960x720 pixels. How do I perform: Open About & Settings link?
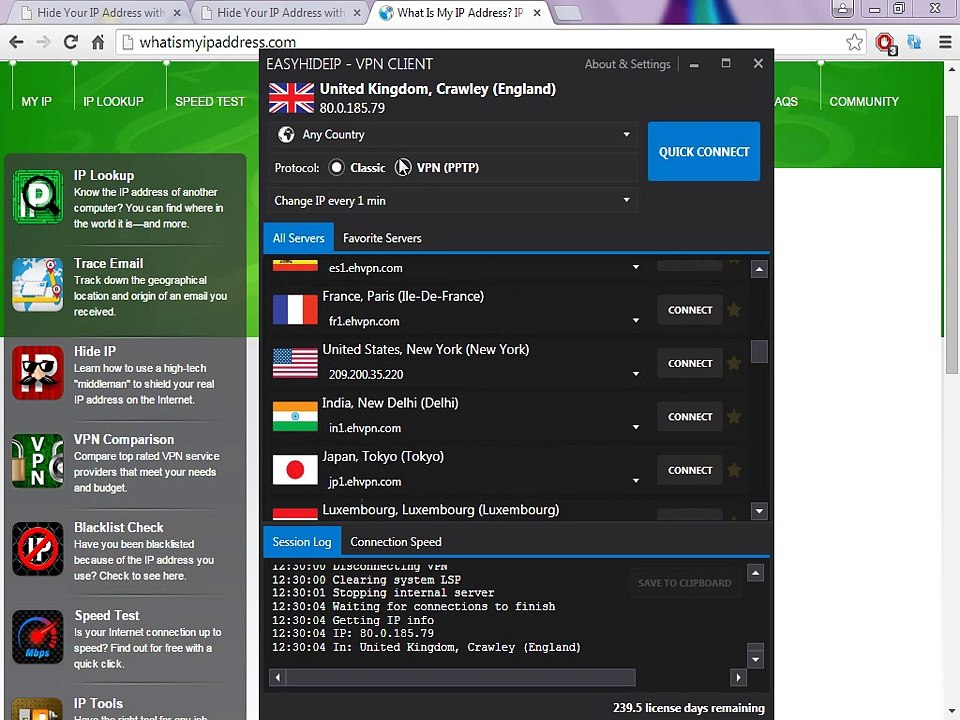tap(628, 64)
